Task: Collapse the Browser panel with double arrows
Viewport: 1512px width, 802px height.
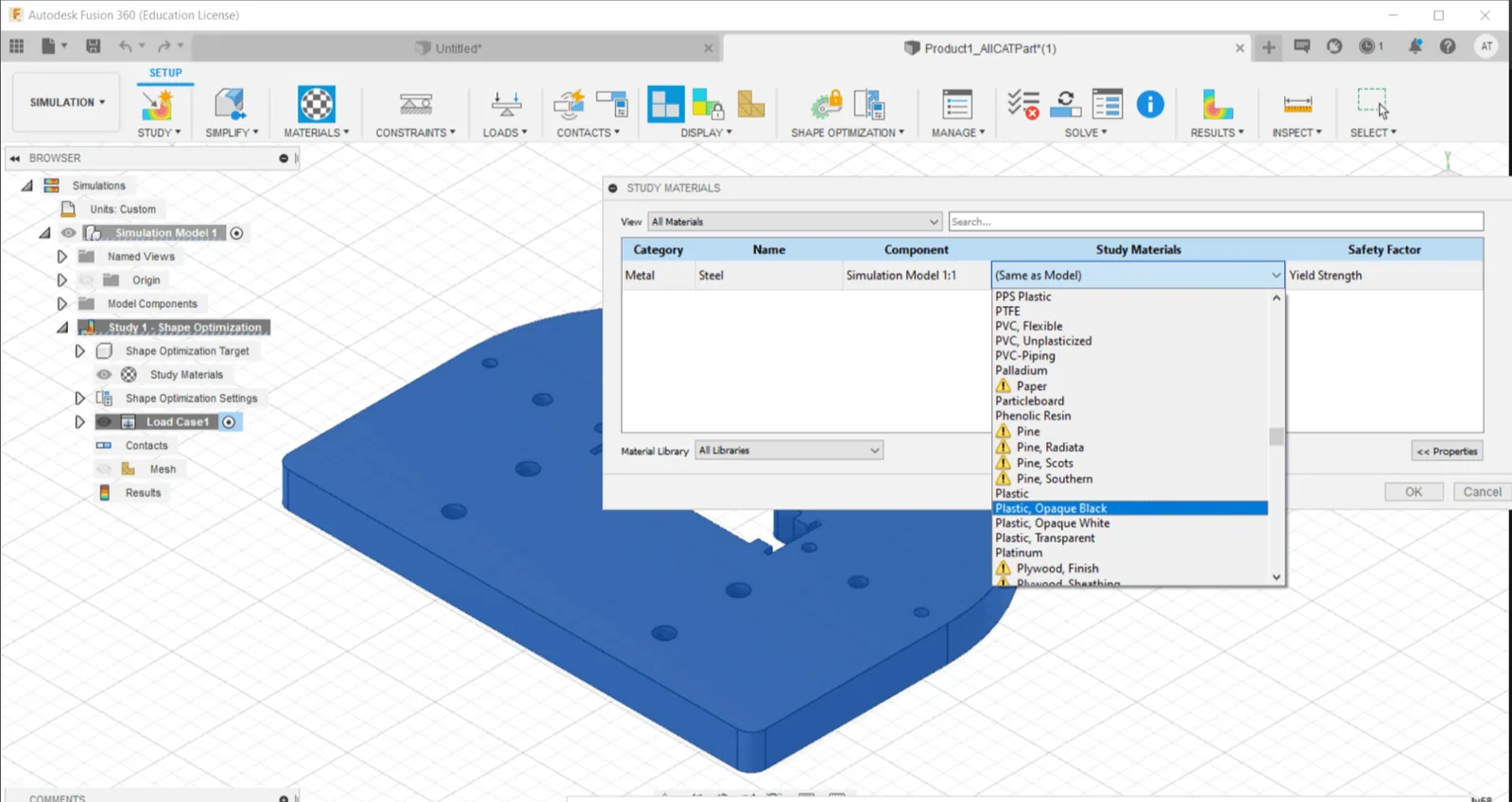Action: coord(15,158)
